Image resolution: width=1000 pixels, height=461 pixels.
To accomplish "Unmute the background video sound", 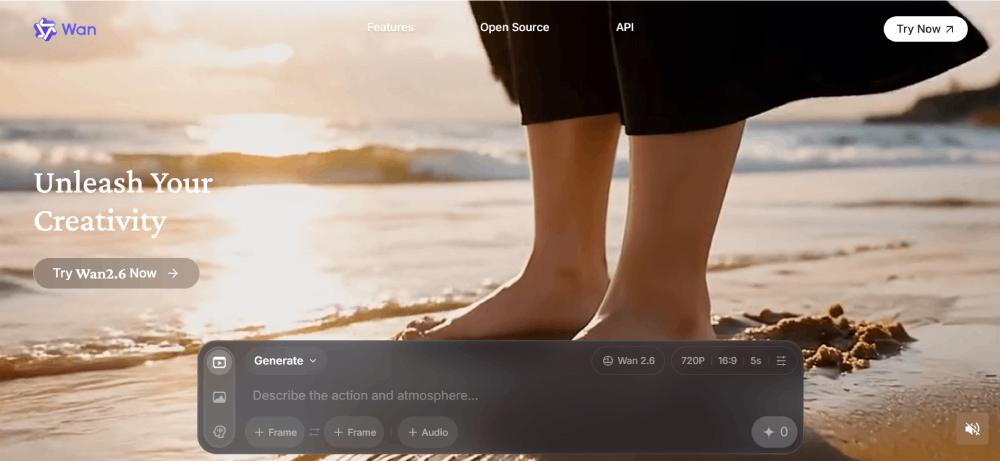I will 971,429.
